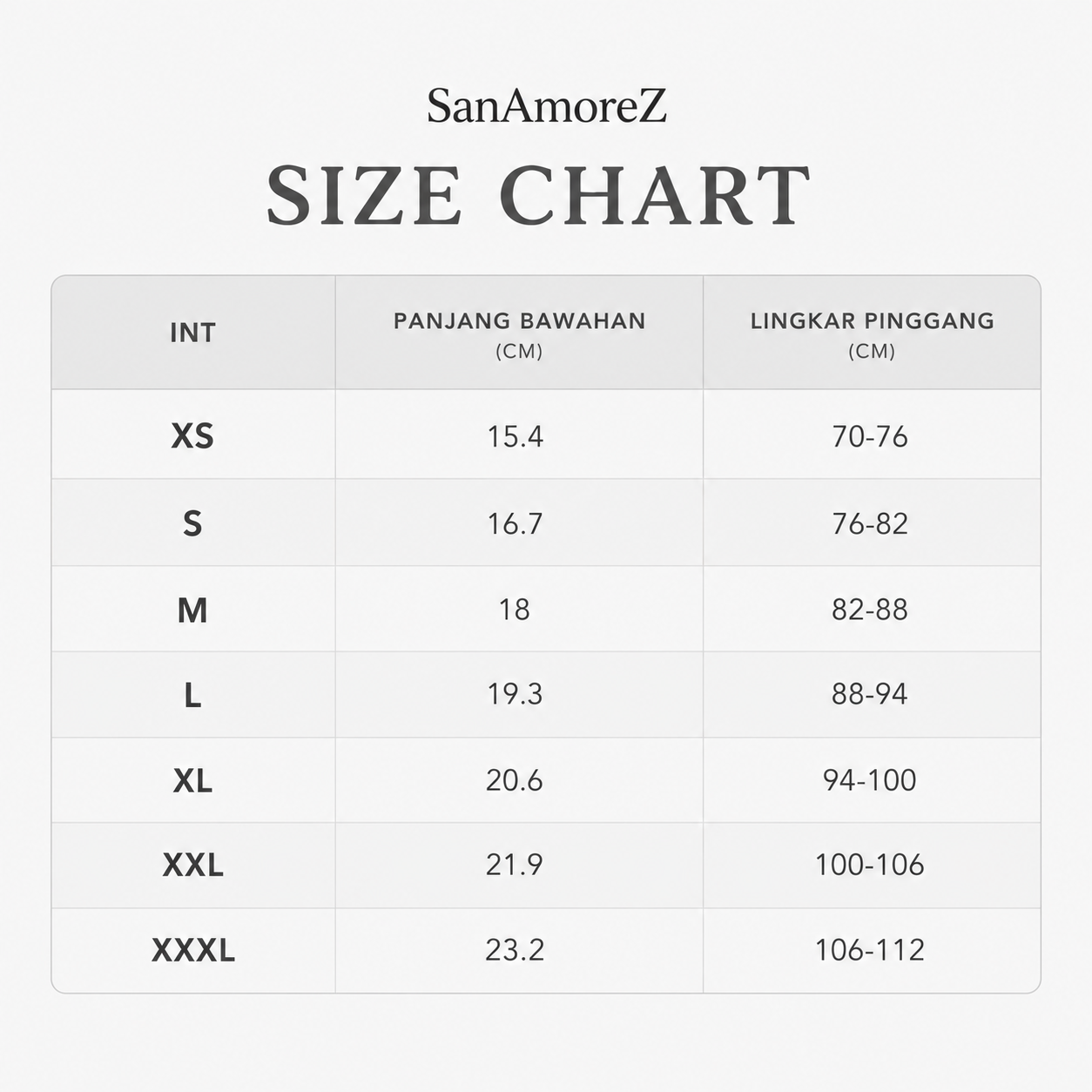Click the 88-94 waist value
This screenshot has width=1092, height=1092.
click(x=869, y=694)
